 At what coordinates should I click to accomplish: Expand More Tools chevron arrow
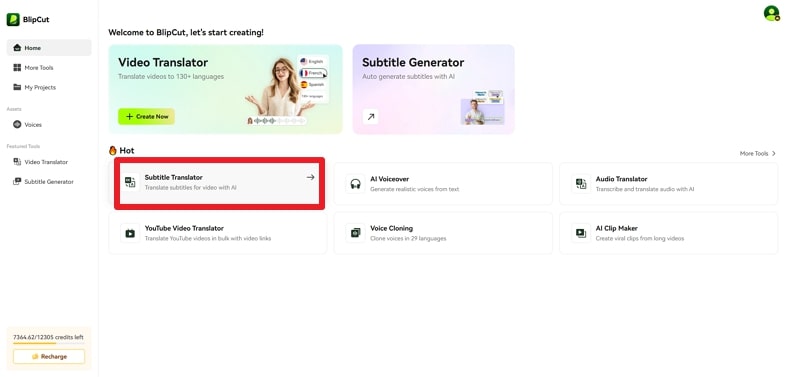pos(773,153)
